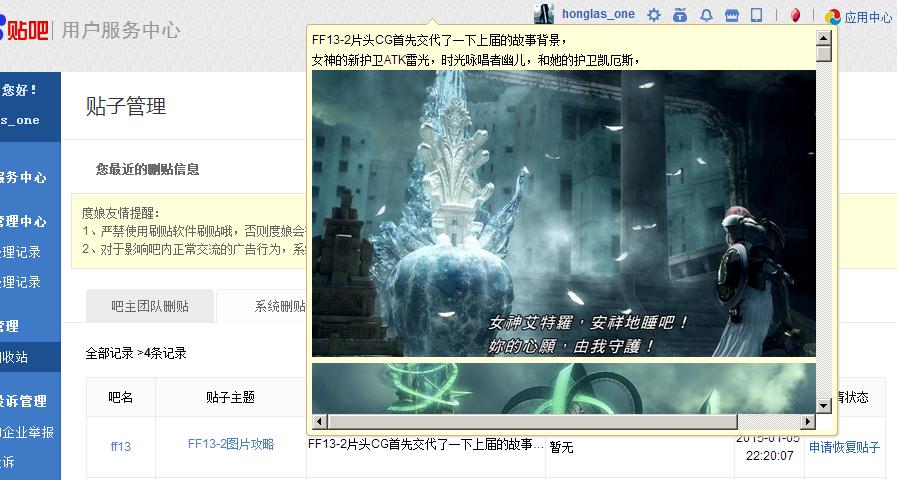Click right arrow of horizontal scrollbar
The width and height of the screenshot is (897, 480).
pos(808,422)
